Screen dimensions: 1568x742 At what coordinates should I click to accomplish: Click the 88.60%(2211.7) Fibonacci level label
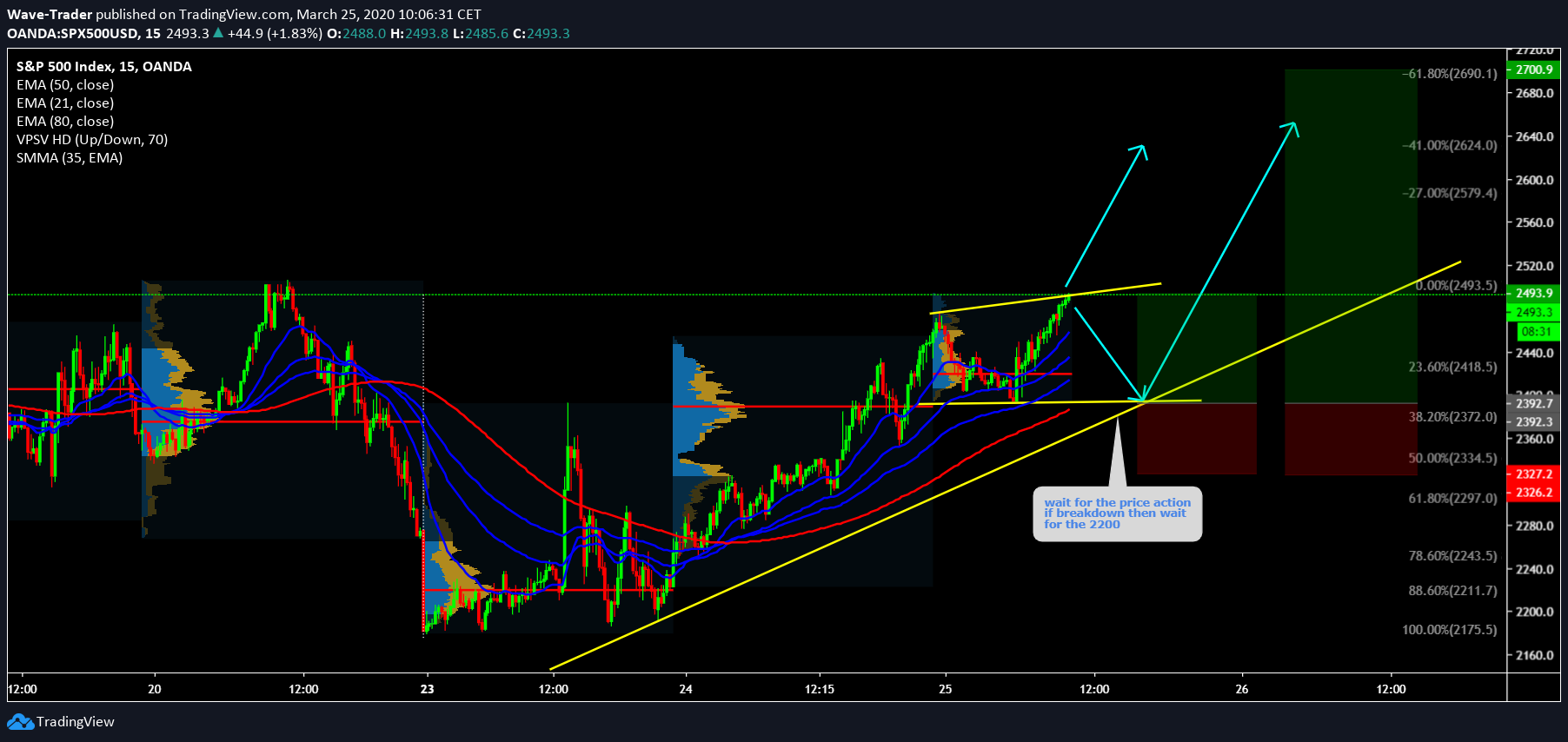(x=1452, y=590)
